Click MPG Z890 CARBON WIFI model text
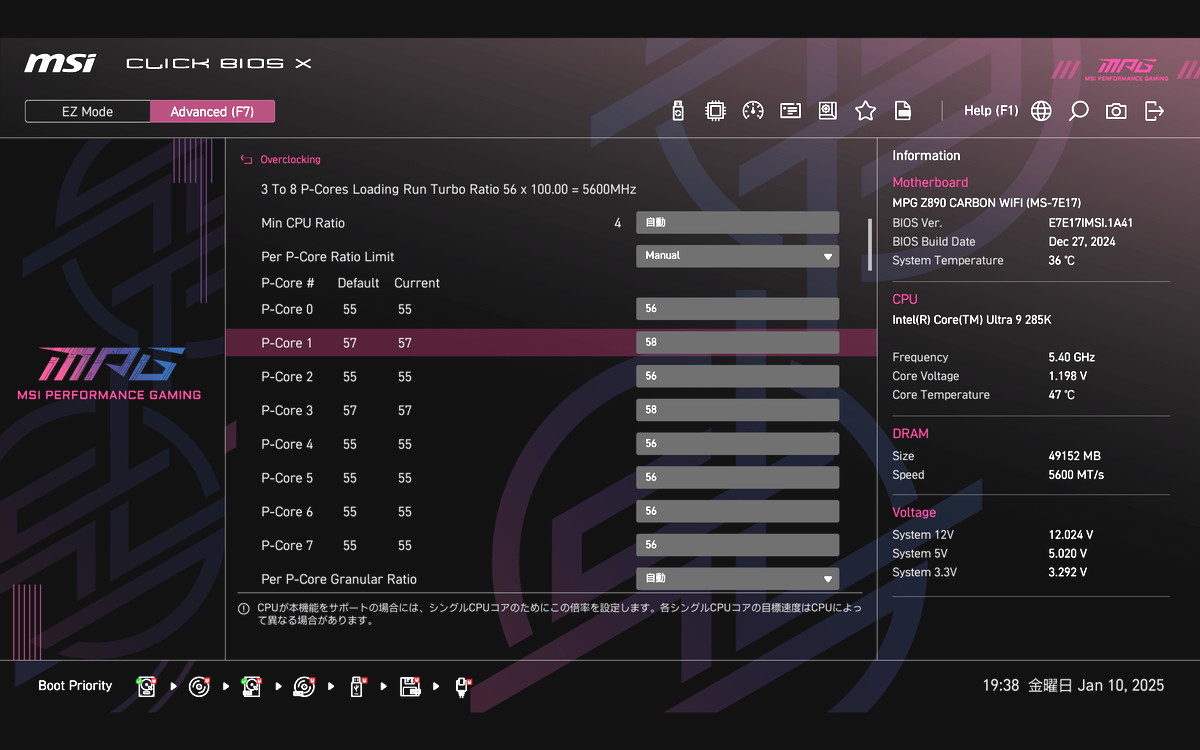The width and height of the screenshot is (1200, 750). point(986,203)
